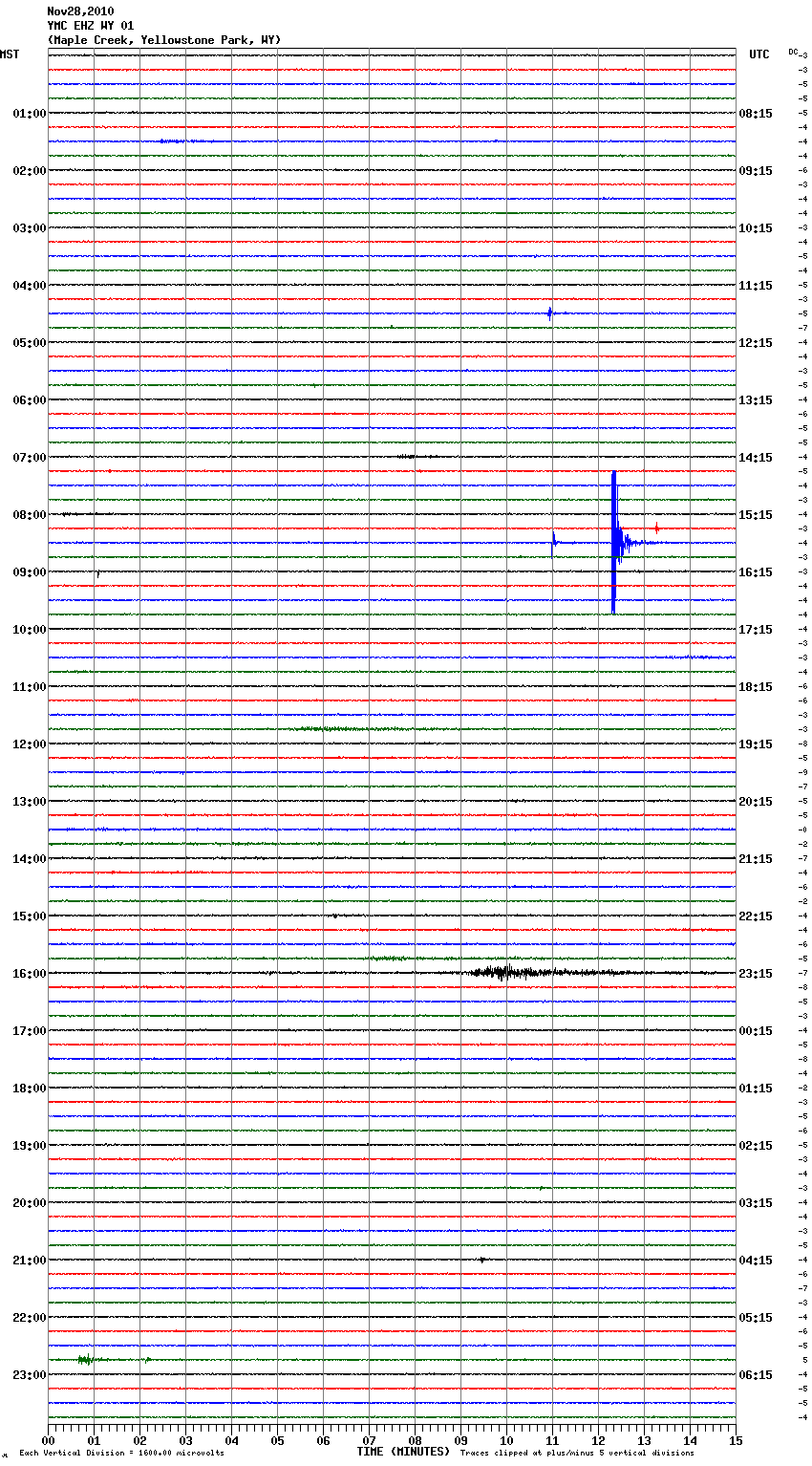Click the Nov28,2010 date header
This screenshot has height=1466, width=812.
tap(80, 11)
